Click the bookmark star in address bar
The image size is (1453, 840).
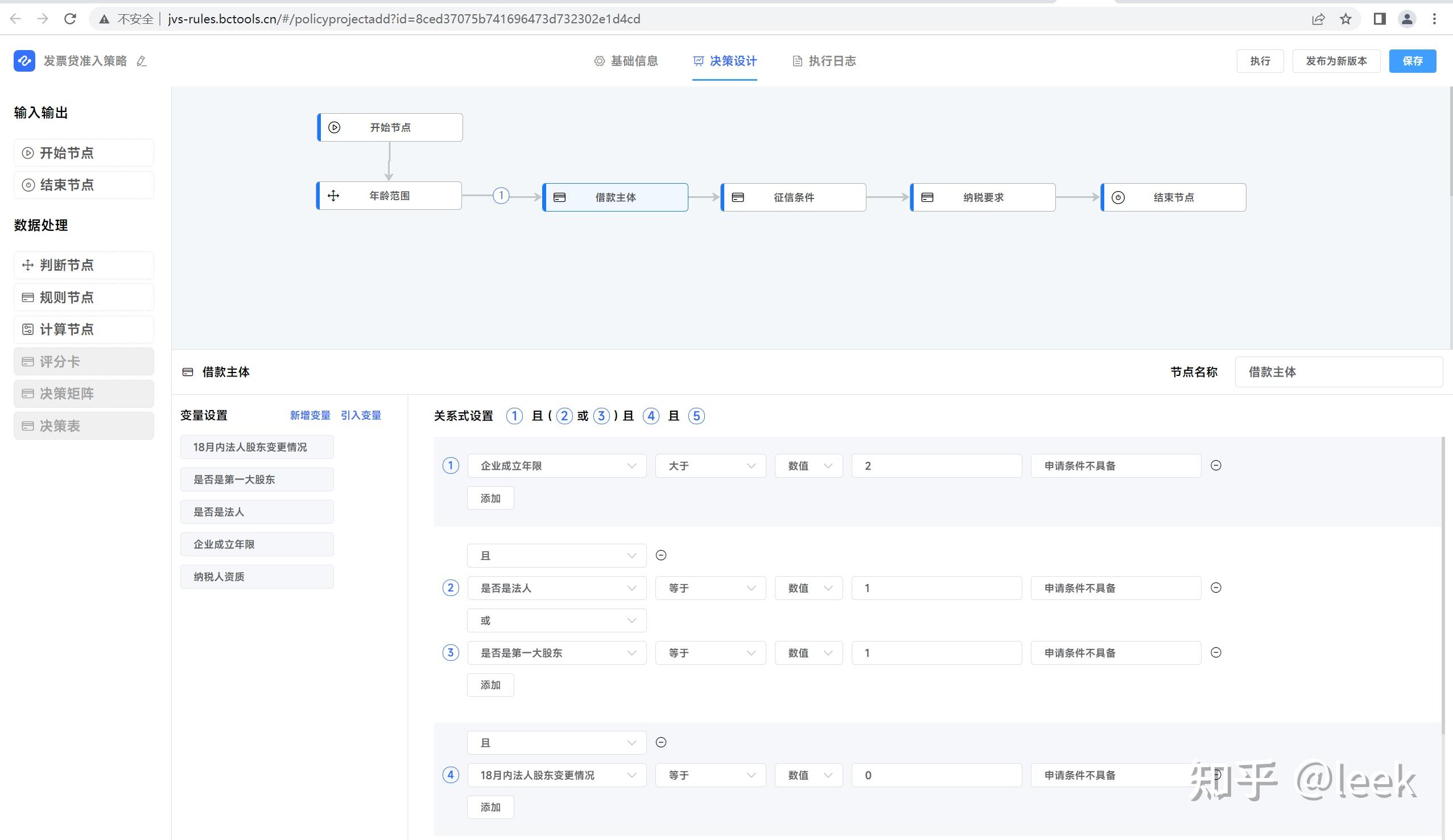pyautogui.click(x=1345, y=19)
